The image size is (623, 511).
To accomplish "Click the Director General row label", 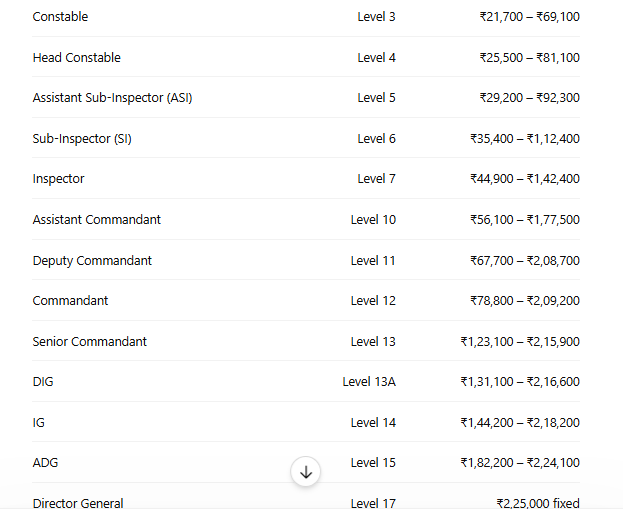I will [x=78, y=503].
